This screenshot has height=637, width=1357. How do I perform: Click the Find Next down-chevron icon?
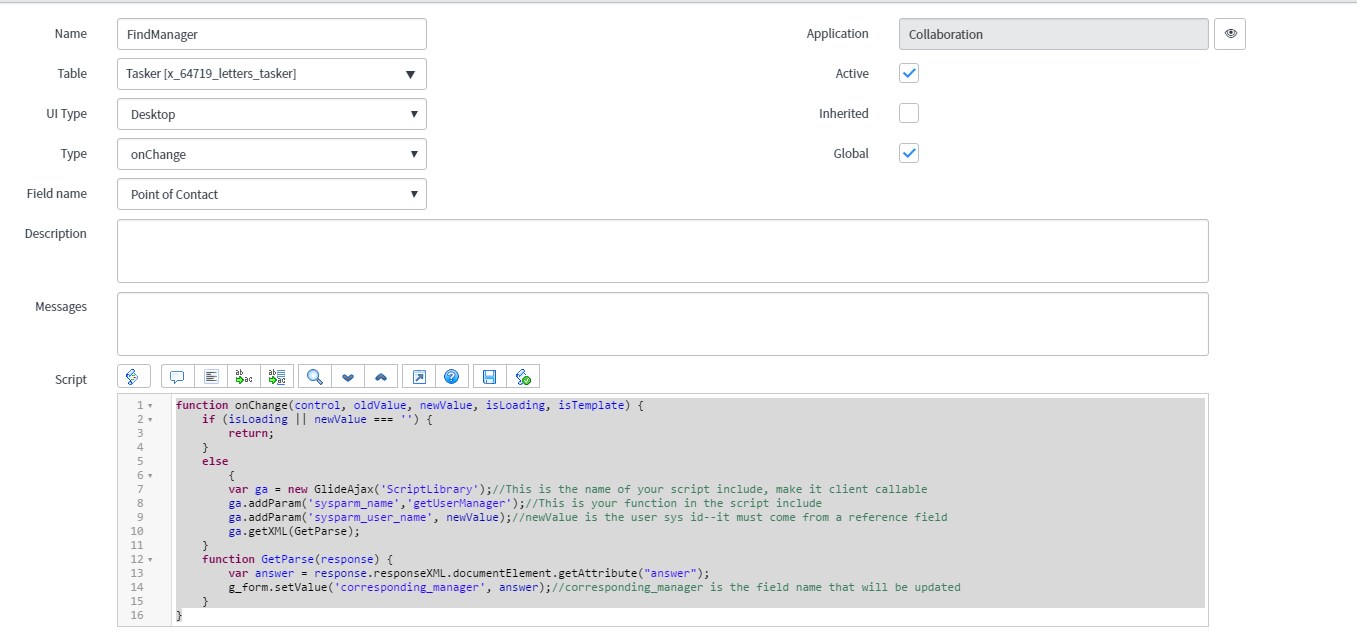tap(348, 376)
